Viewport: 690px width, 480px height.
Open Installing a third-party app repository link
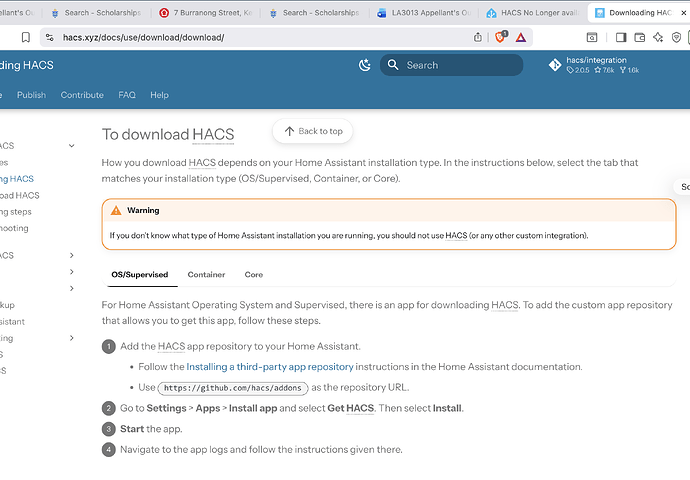point(270,367)
